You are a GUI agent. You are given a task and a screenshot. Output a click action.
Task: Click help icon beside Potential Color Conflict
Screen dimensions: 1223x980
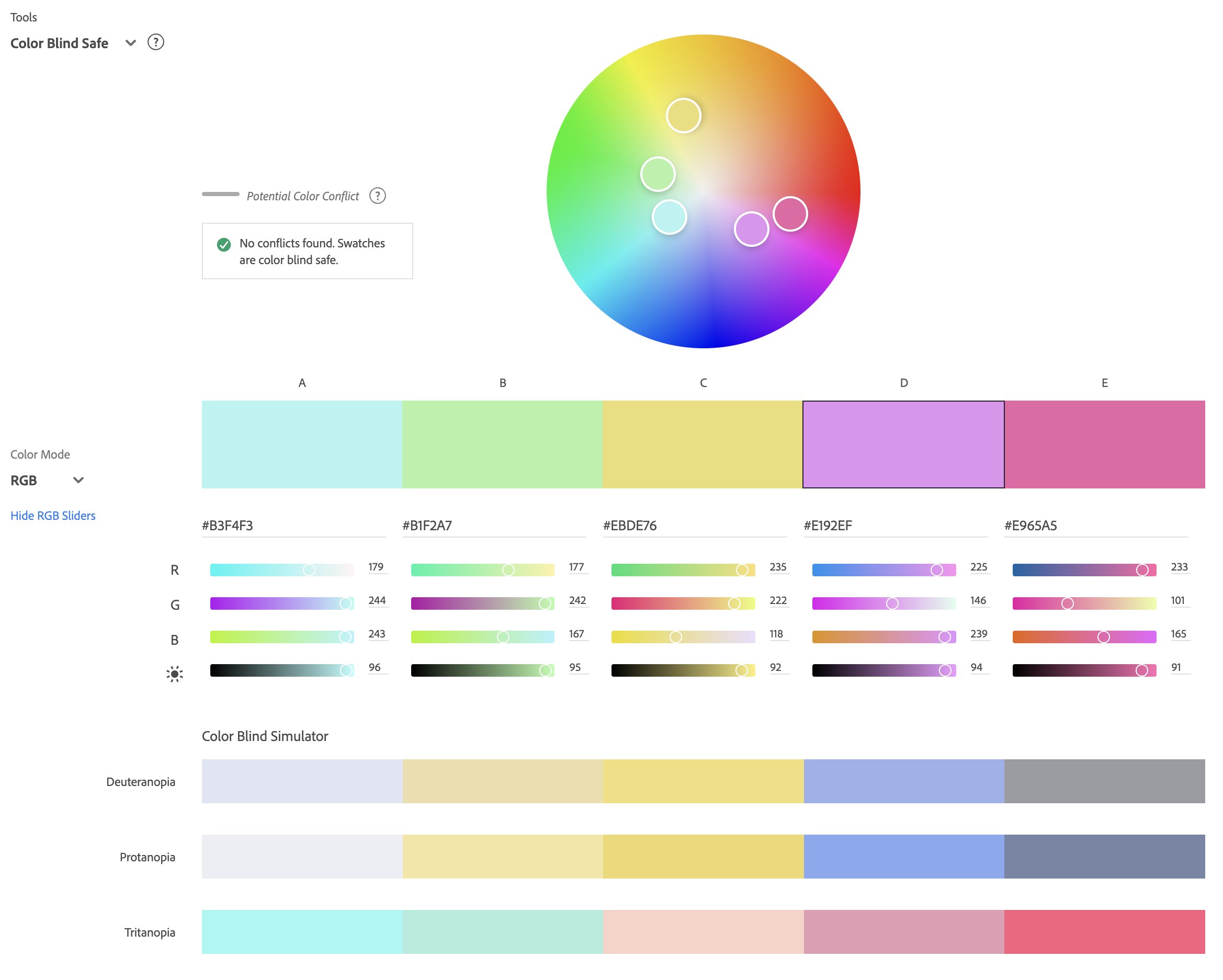point(377,196)
